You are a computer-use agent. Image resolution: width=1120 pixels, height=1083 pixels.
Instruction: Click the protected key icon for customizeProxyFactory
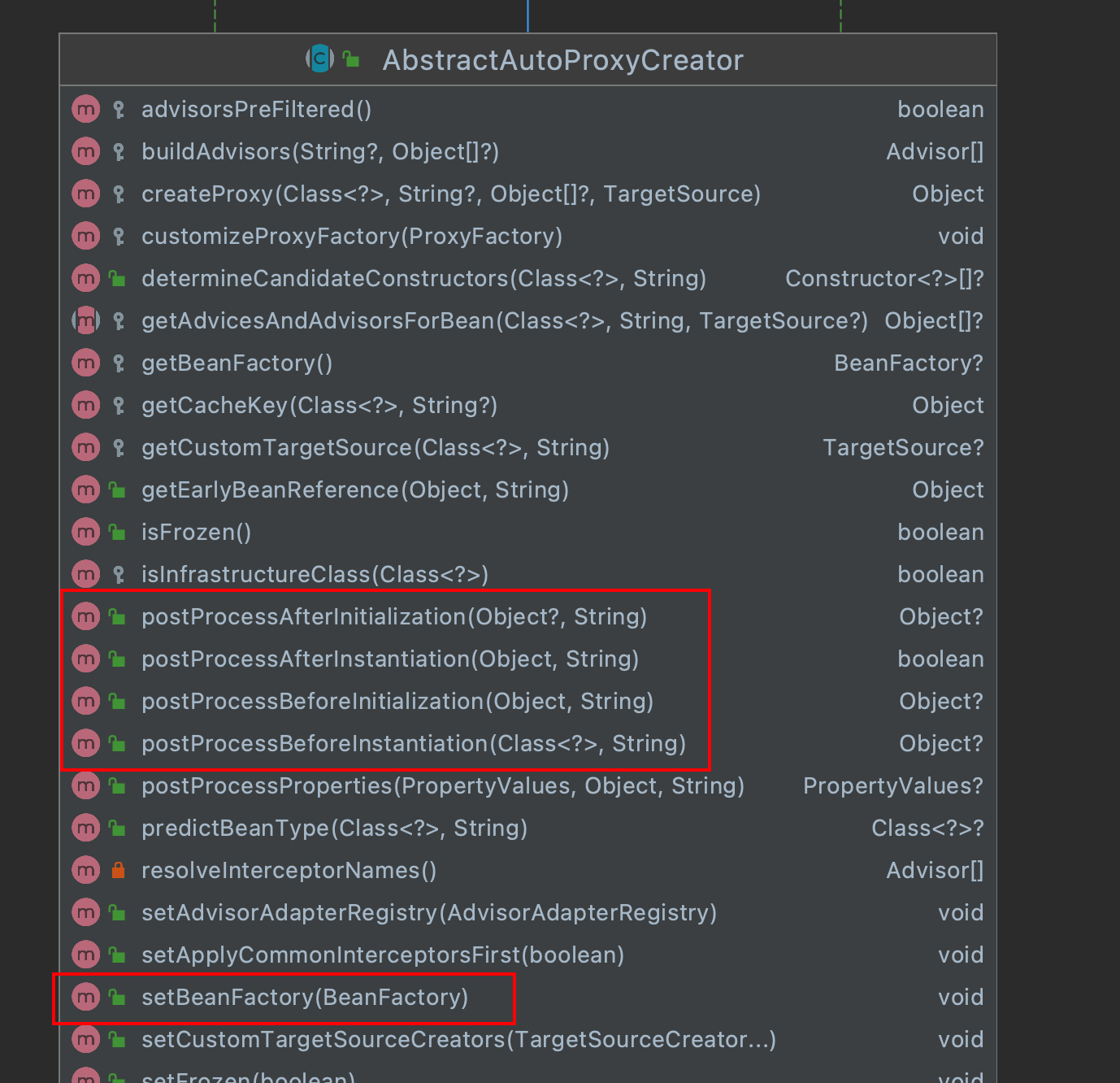point(119,236)
